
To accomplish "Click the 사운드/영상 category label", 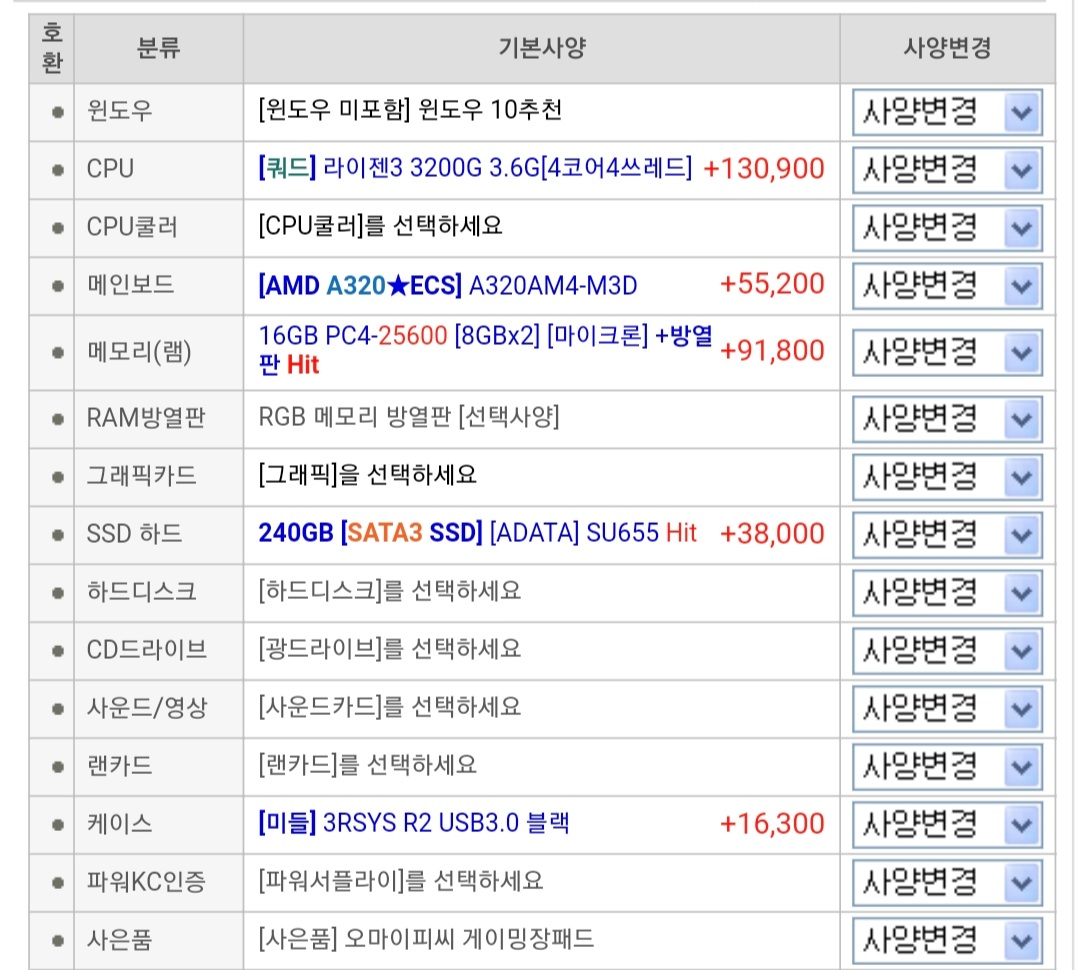I will (147, 708).
